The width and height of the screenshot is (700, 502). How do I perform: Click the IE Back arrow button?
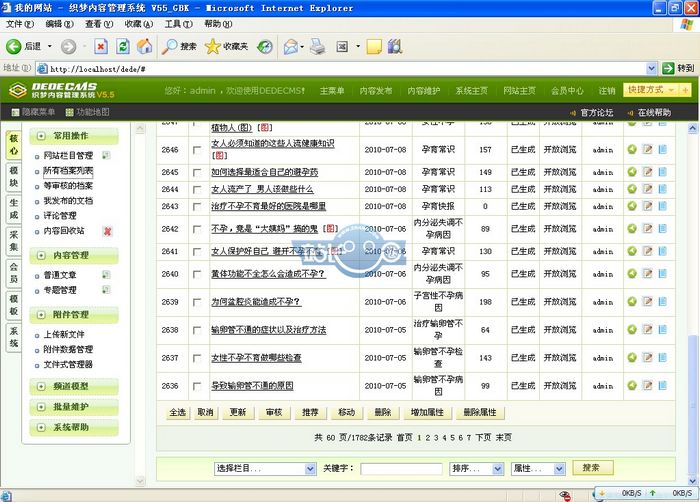click(14, 46)
